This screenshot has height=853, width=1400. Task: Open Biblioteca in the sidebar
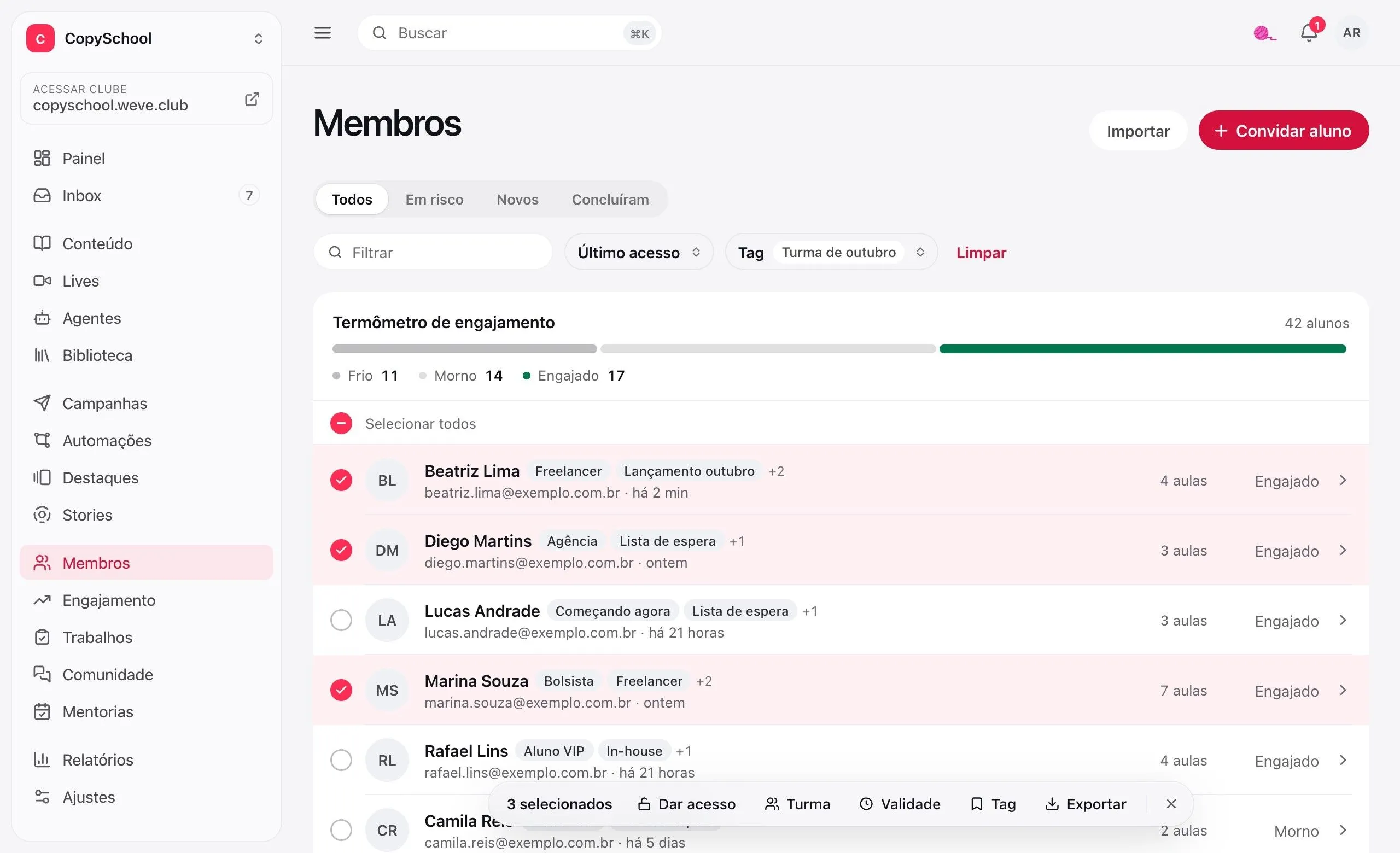(146, 355)
